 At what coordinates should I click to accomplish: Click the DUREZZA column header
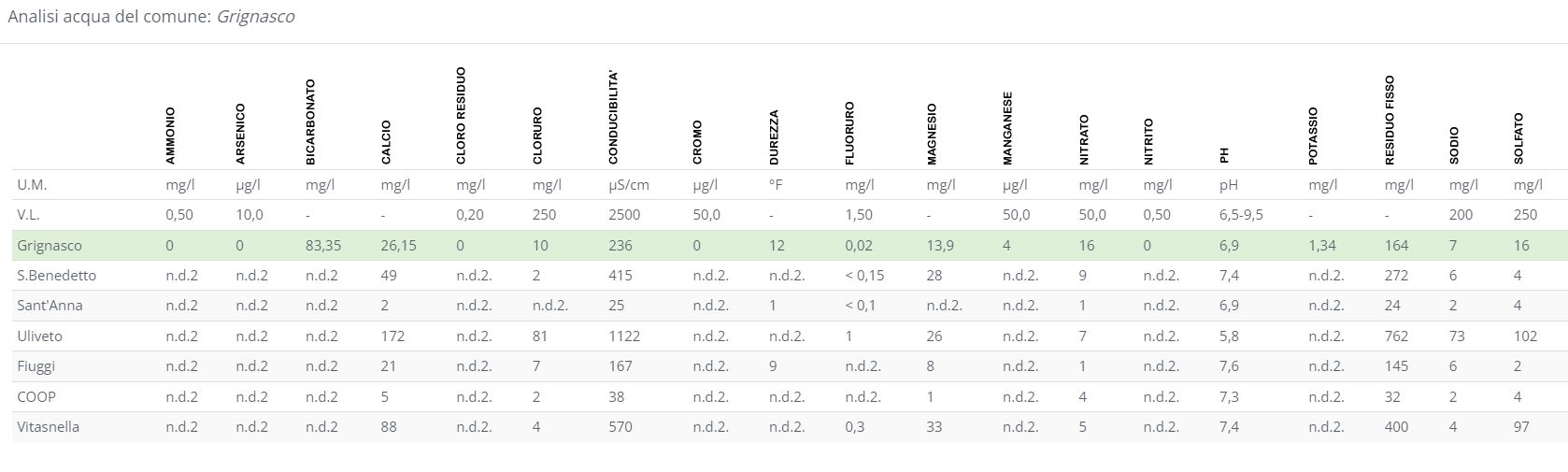[x=775, y=136]
